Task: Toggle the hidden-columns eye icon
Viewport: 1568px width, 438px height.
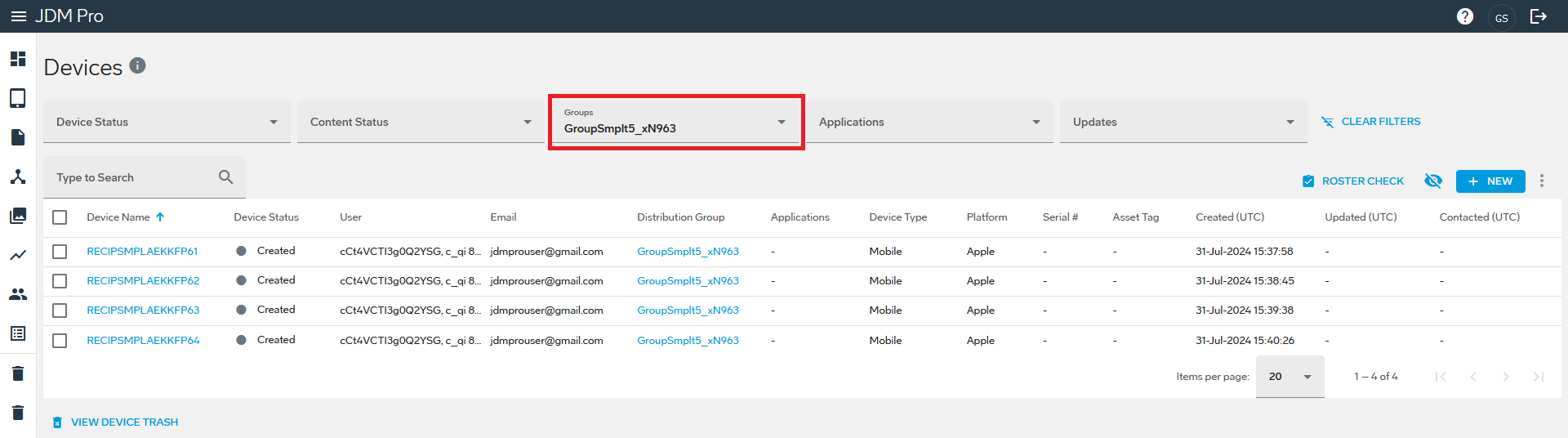Action: [1433, 181]
